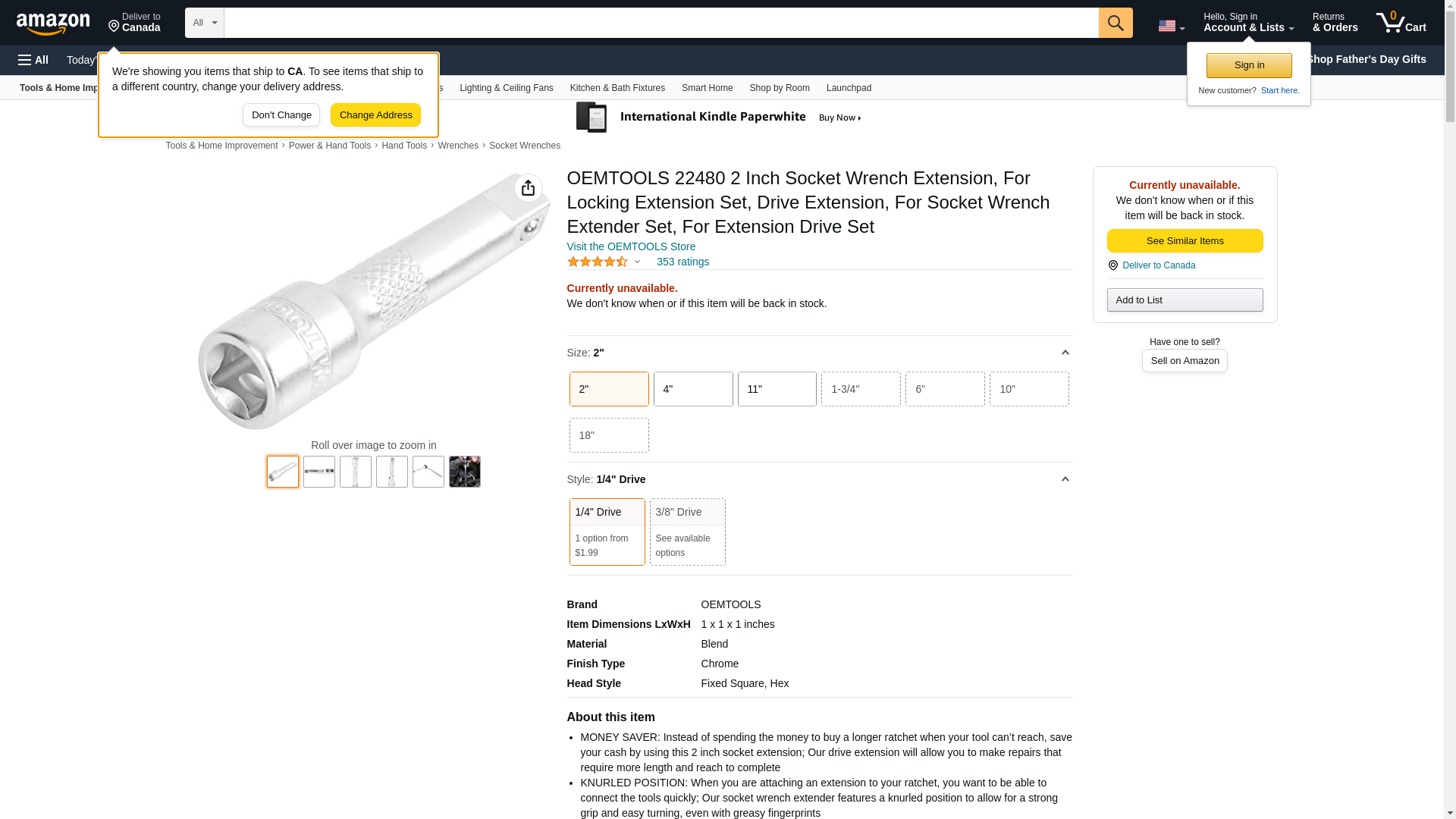This screenshot has height=819, width=1456.
Task: Open the shopping cart
Action: 1401,23
